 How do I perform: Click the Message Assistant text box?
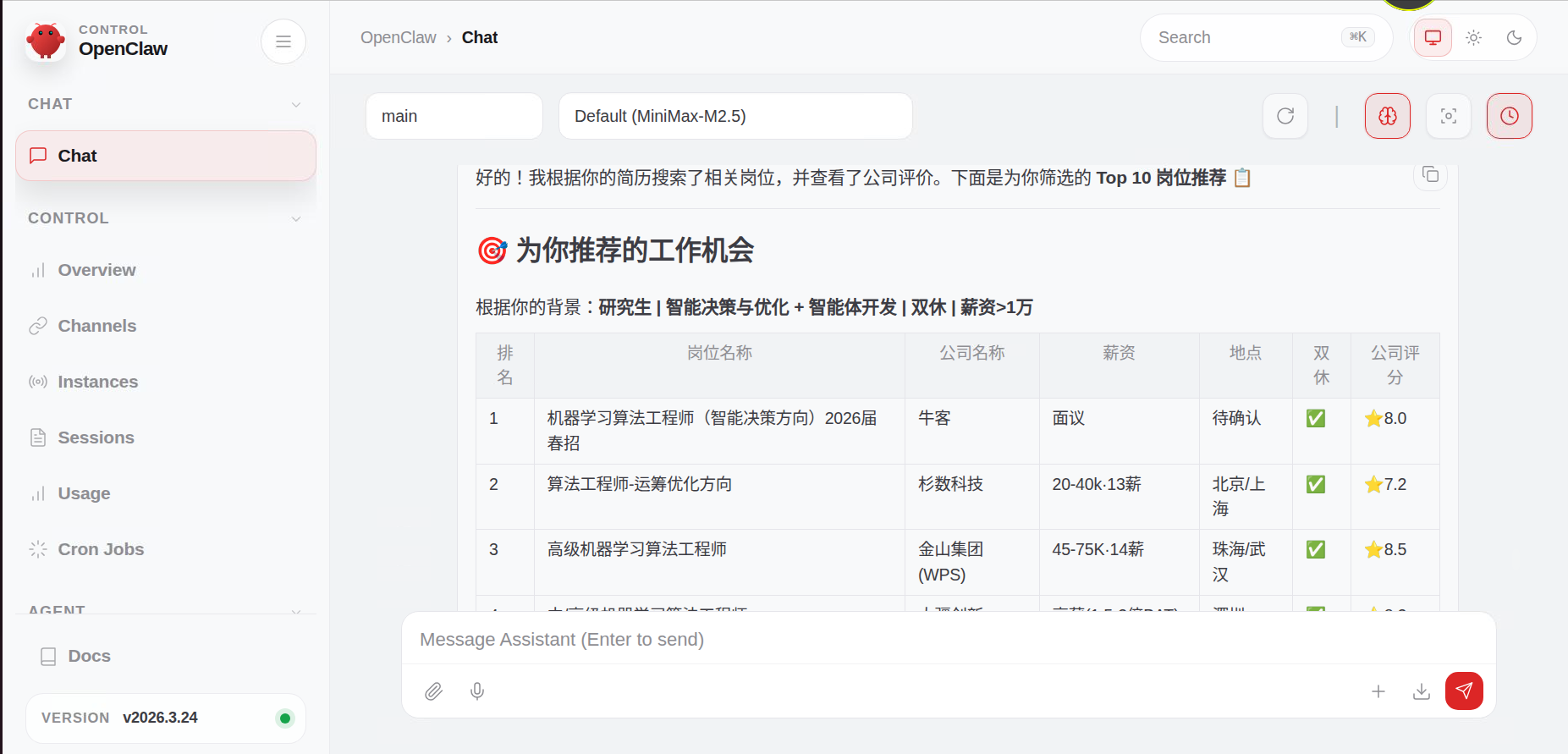tap(949, 640)
